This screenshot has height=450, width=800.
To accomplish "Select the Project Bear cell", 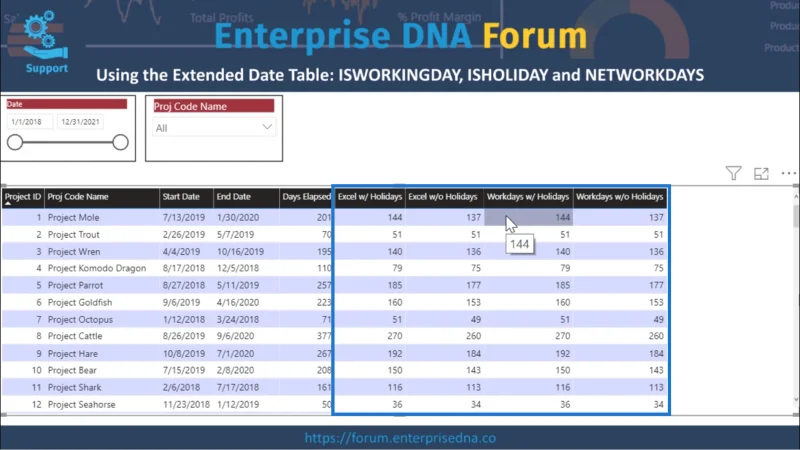I will [x=72, y=370].
